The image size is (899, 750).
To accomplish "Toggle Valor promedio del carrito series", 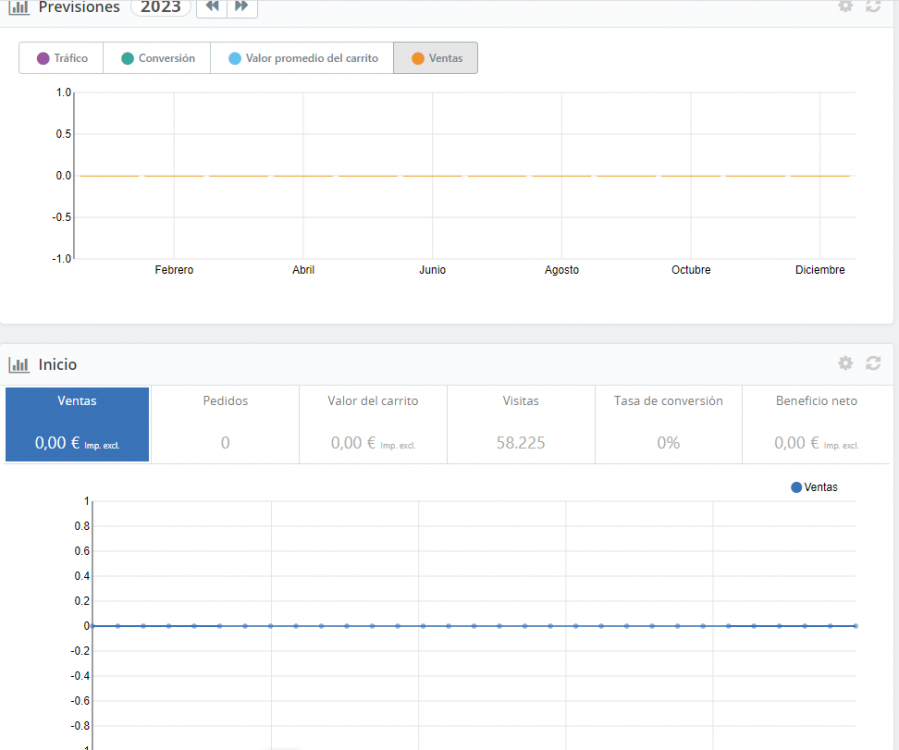I will click(302, 58).
